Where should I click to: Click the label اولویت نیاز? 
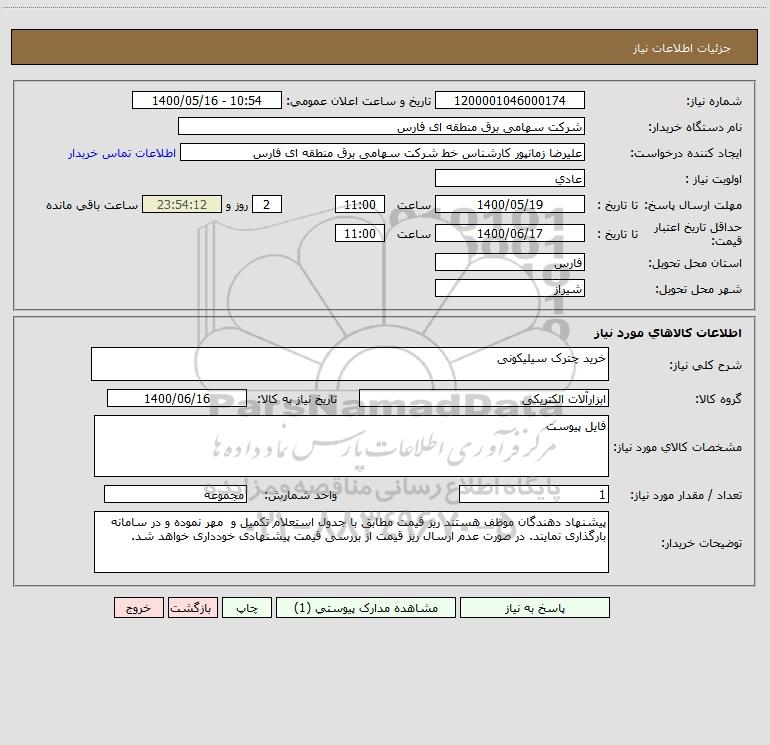tap(713, 180)
